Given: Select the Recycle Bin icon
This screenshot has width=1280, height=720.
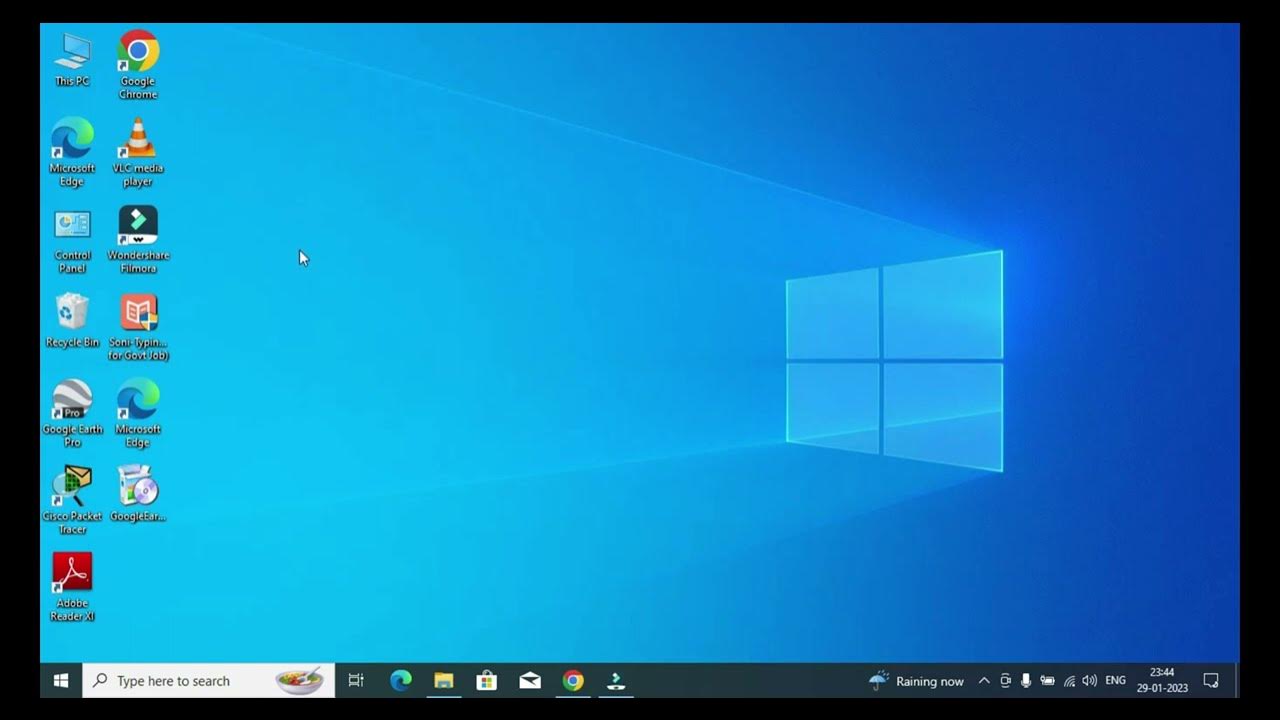Looking at the screenshot, I should [72, 321].
